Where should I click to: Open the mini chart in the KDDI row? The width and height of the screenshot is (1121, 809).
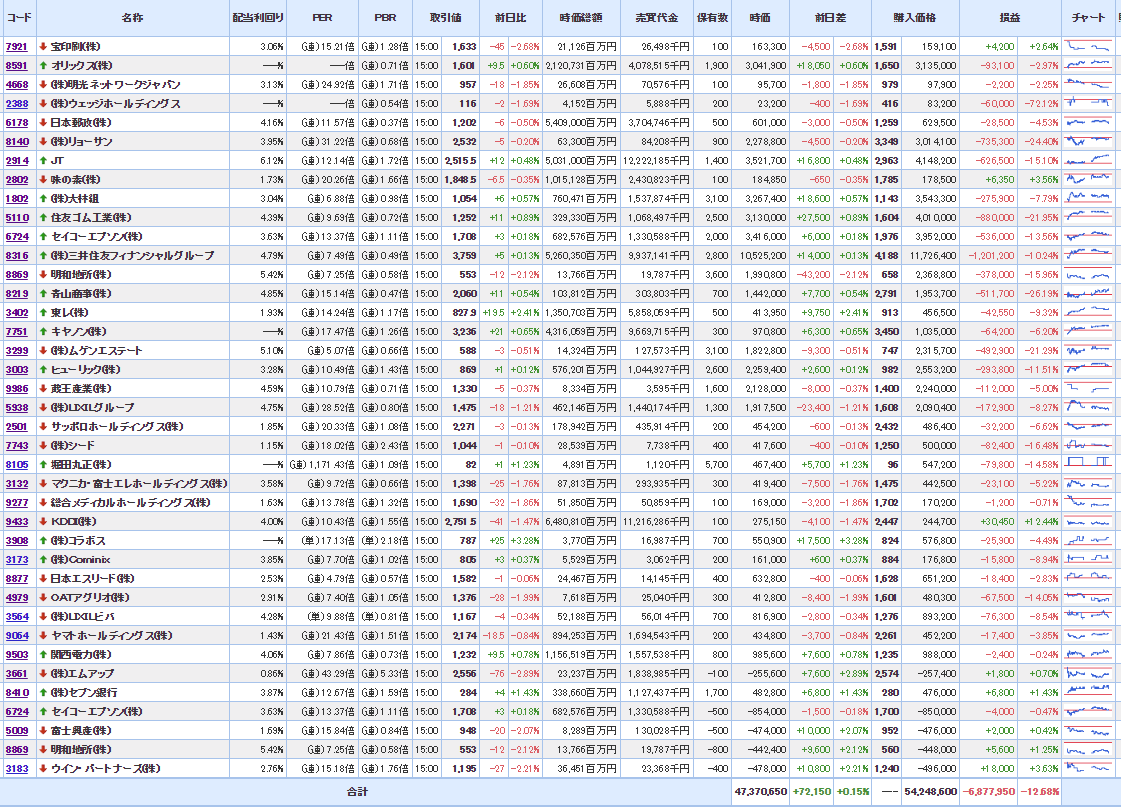click(1088, 521)
